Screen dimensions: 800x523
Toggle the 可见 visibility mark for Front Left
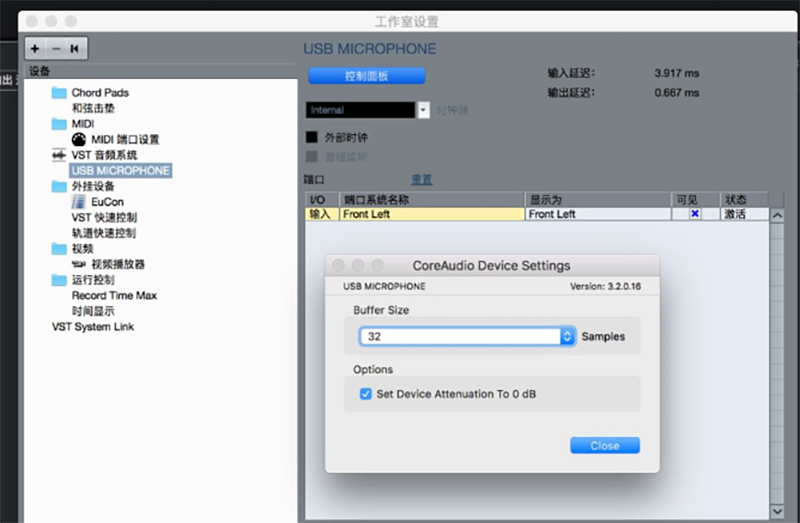[x=694, y=214]
